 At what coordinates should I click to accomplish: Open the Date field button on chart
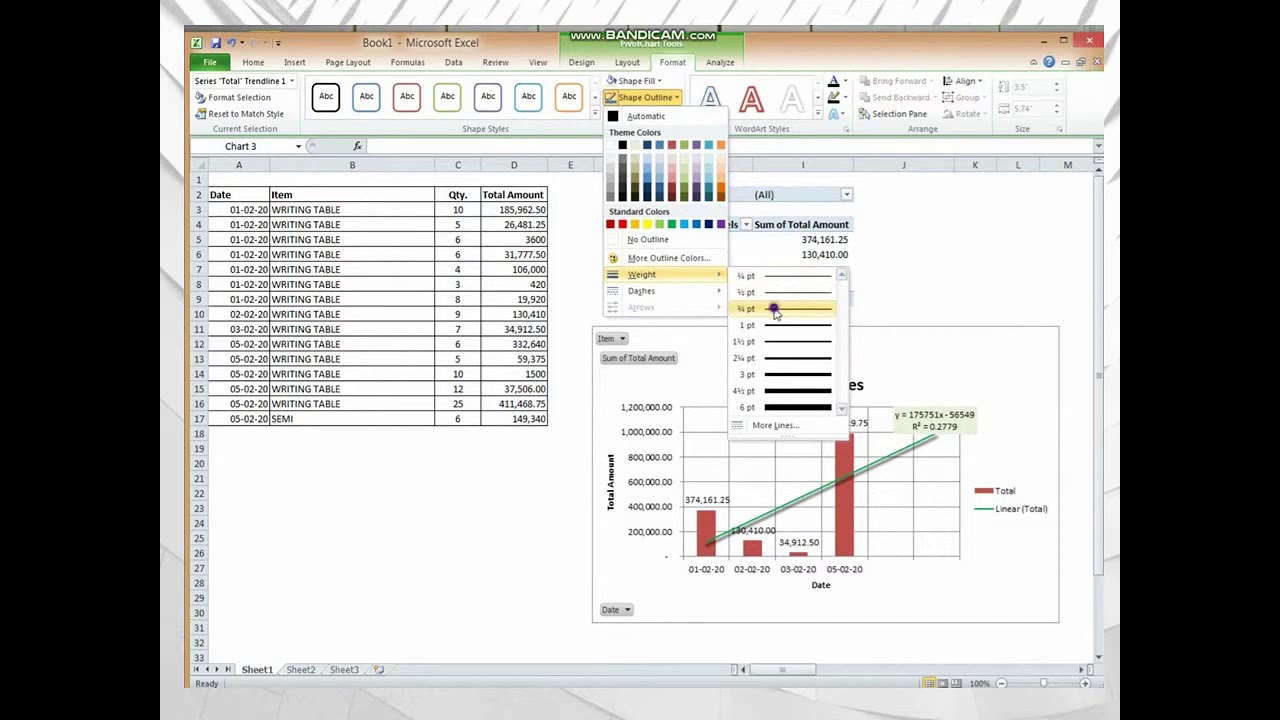(616, 610)
